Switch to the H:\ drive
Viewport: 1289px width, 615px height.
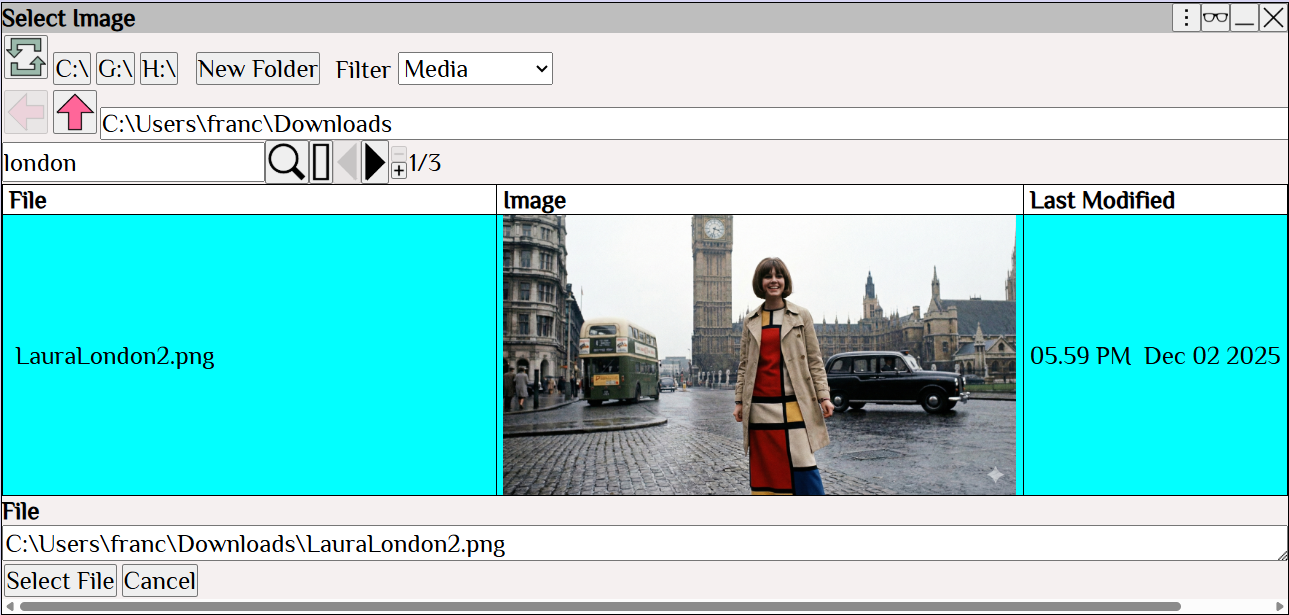point(159,69)
